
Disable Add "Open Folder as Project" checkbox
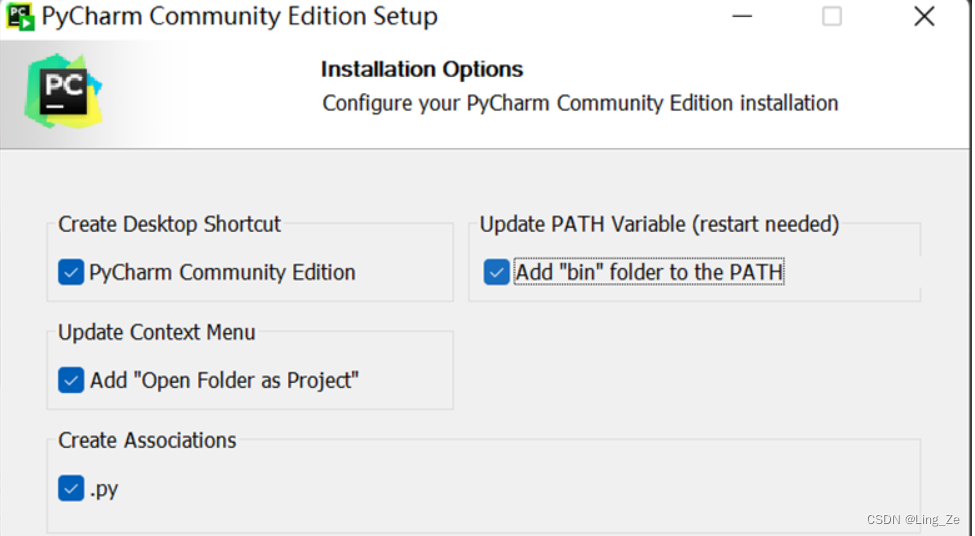tap(71, 381)
